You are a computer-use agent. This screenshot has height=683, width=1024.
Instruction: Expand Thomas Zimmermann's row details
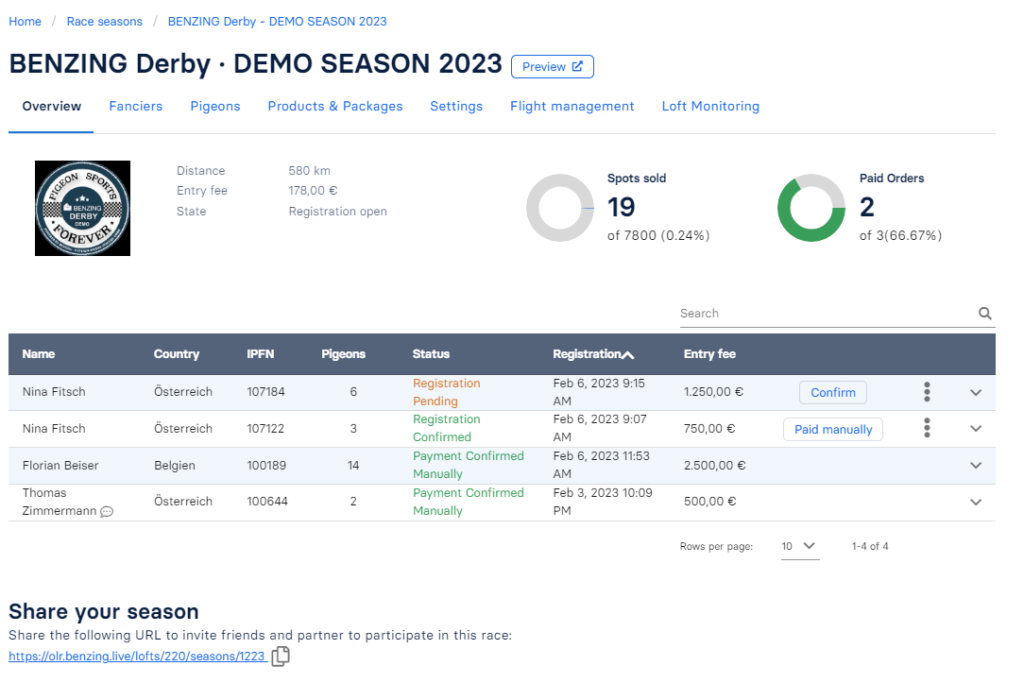(x=976, y=501)
